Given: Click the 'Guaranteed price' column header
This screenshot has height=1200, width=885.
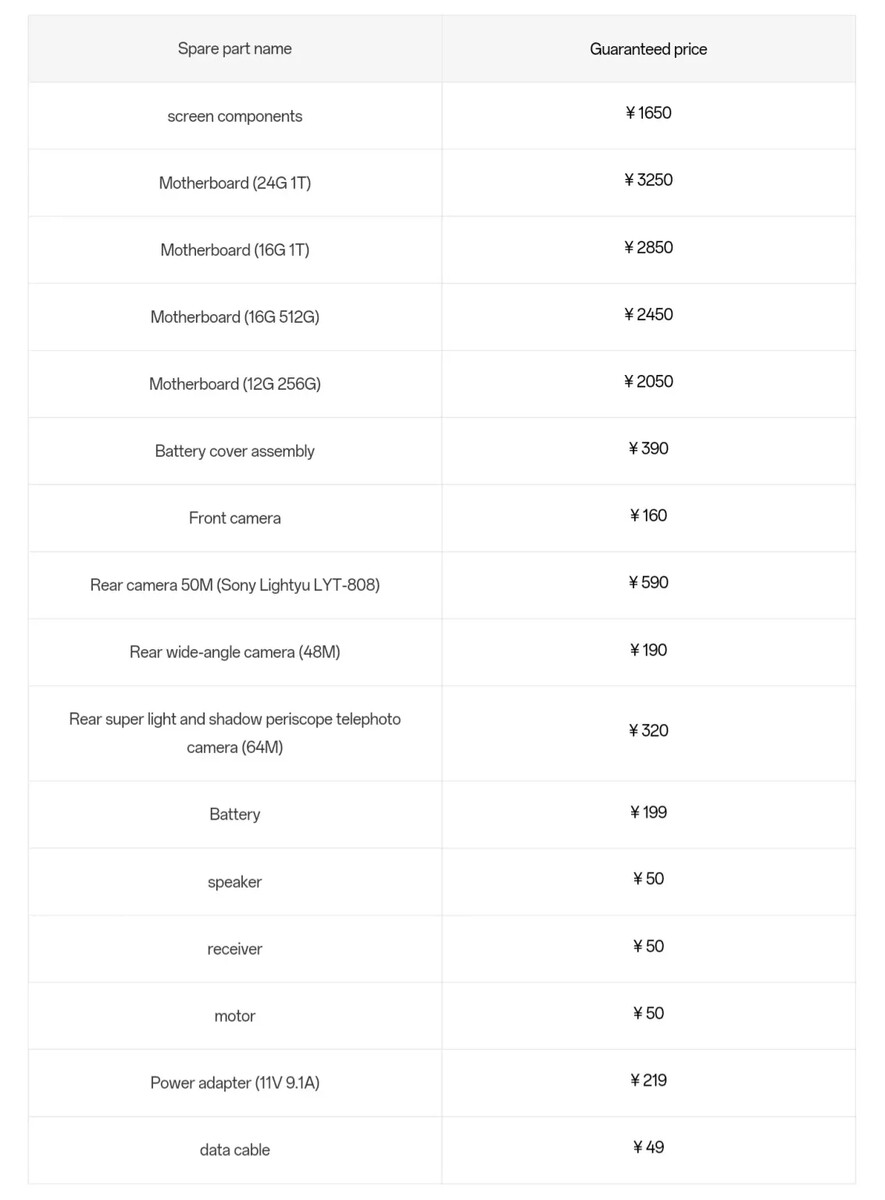Looking at the screenshot, I should (648, 49).
